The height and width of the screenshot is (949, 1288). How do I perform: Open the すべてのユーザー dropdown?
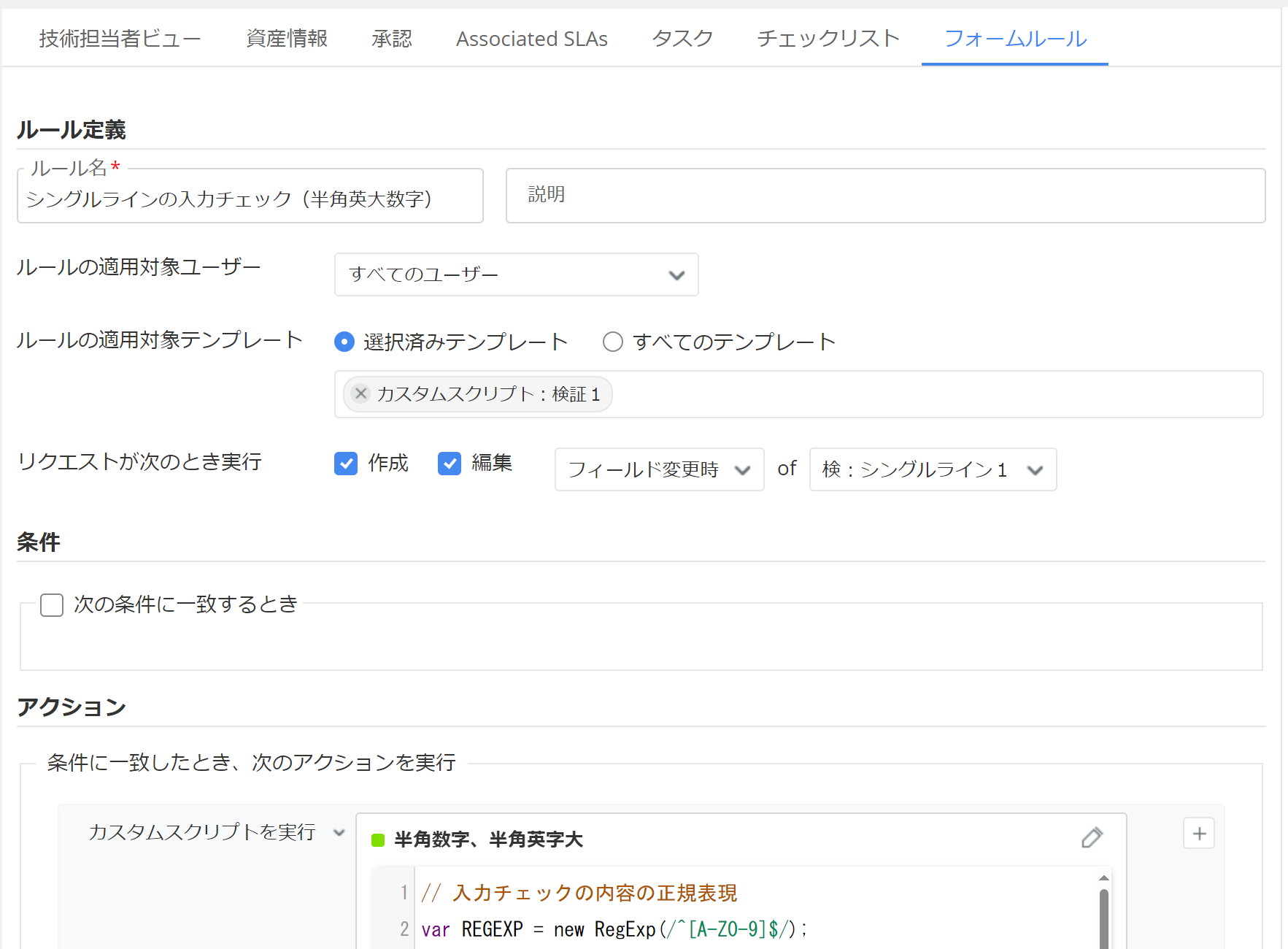[516, 274]
